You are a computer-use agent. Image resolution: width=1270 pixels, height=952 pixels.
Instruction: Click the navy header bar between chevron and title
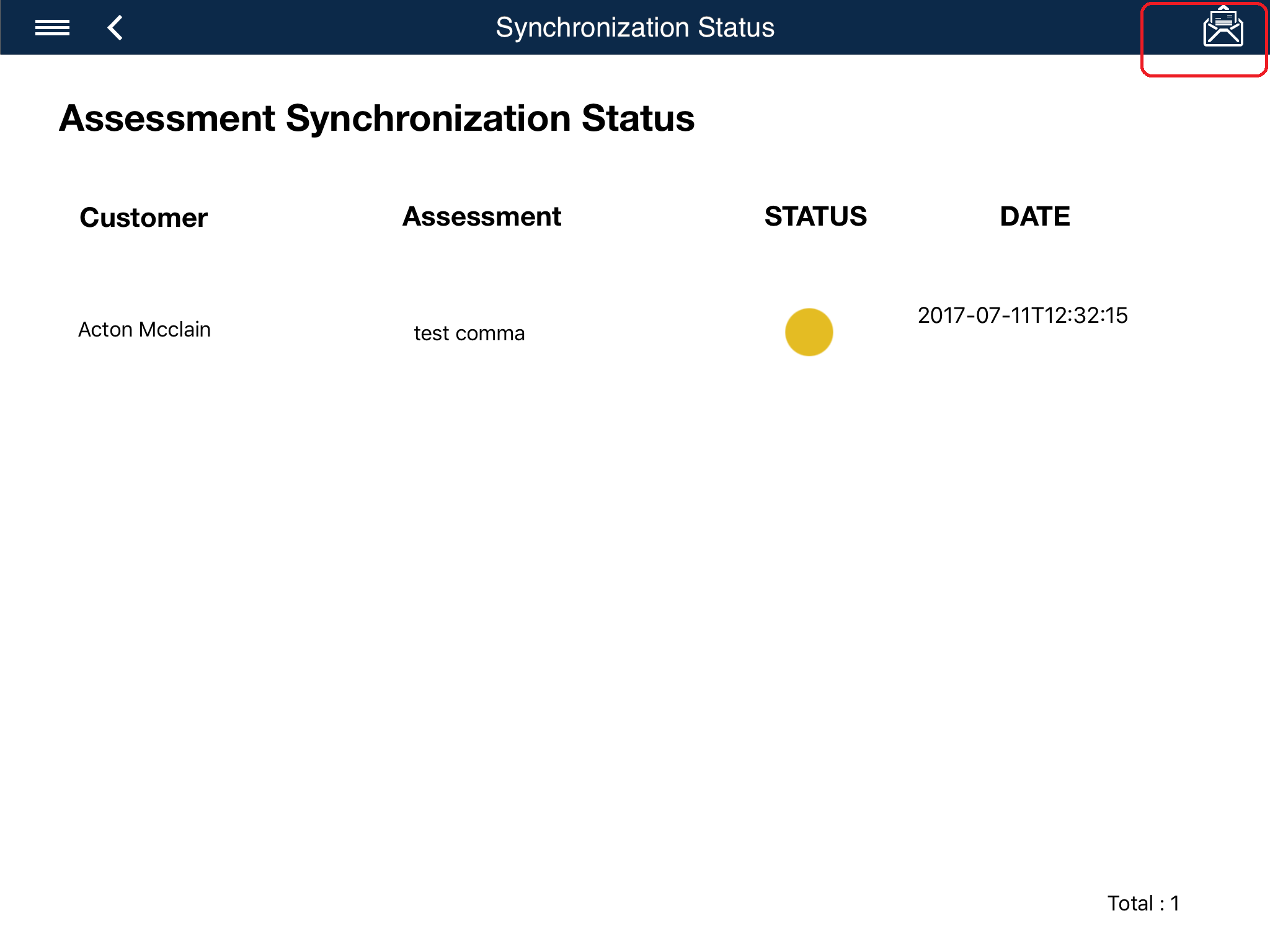click(x=310, y=28)
